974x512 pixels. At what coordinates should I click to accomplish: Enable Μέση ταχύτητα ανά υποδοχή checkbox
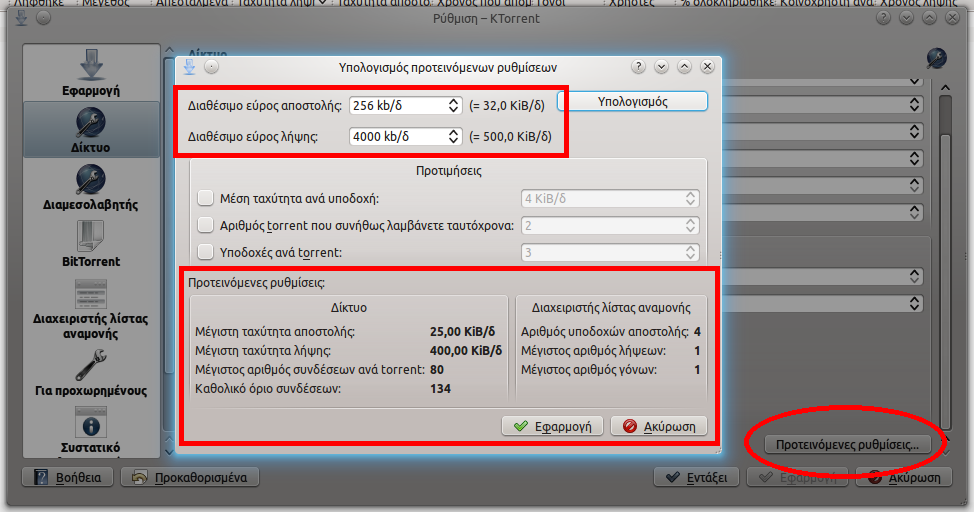click(206, 198)
